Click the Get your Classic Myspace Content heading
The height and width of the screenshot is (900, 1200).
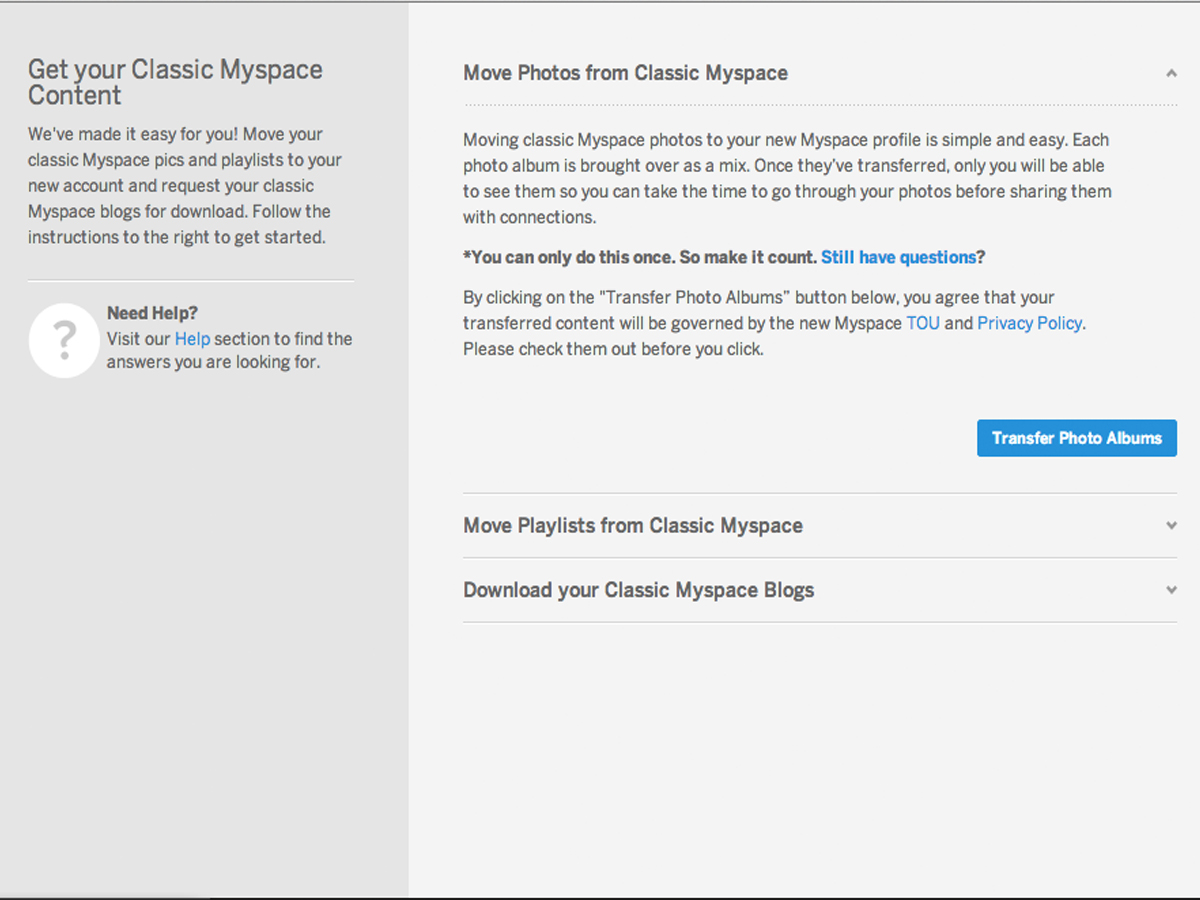(x=175, y=82)
